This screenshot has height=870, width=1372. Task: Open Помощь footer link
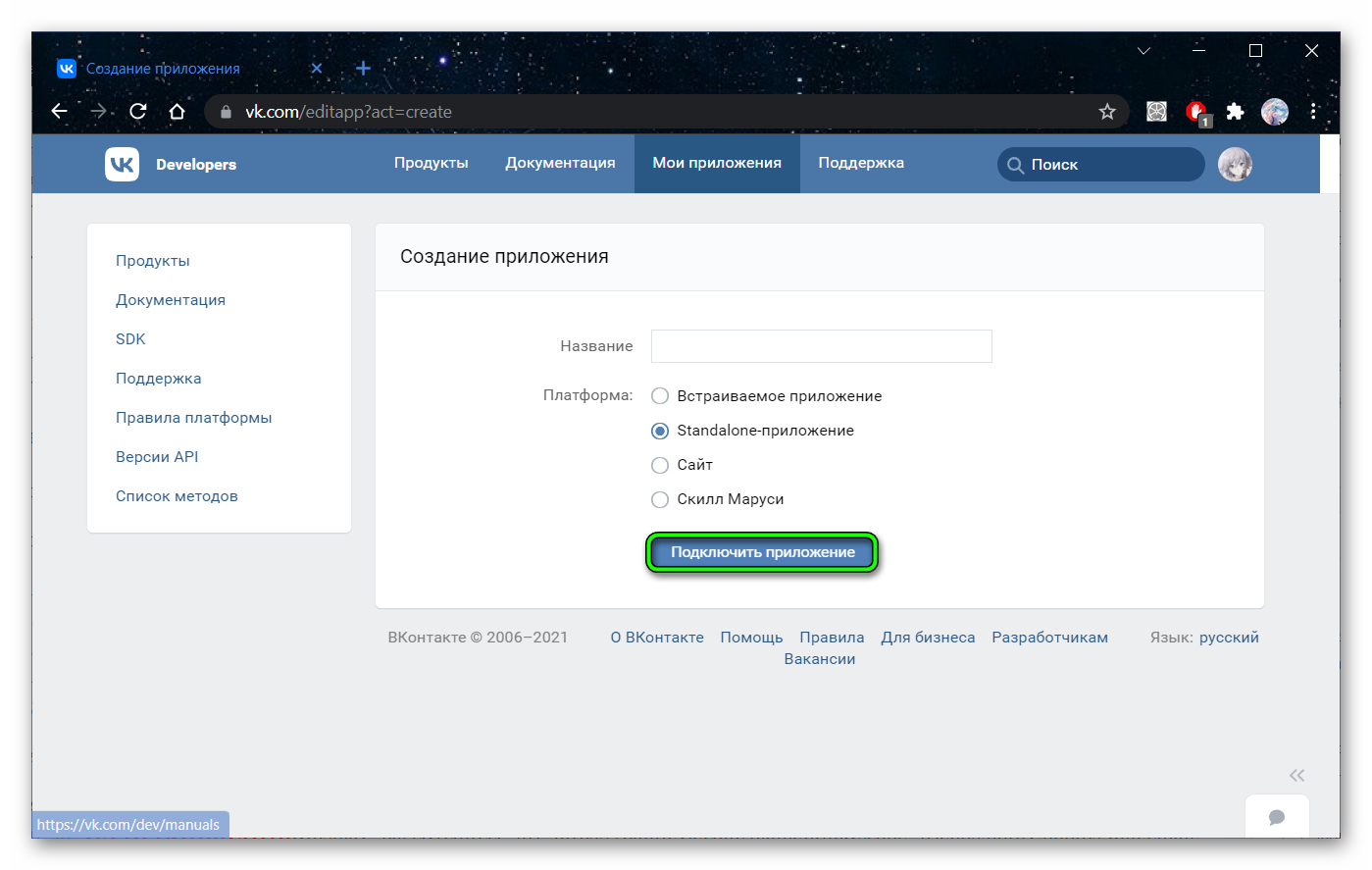(x=751, y=638)
